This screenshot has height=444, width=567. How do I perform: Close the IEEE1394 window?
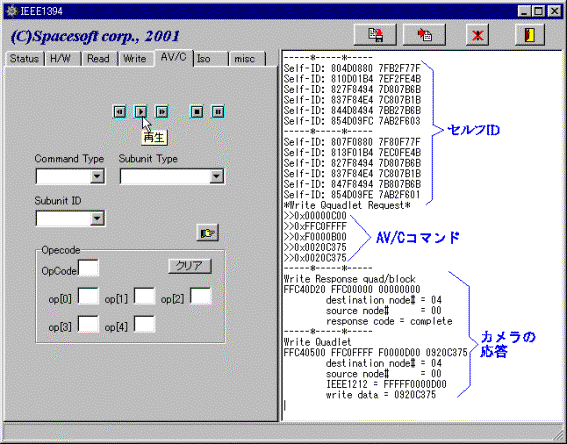click(554, 11)
